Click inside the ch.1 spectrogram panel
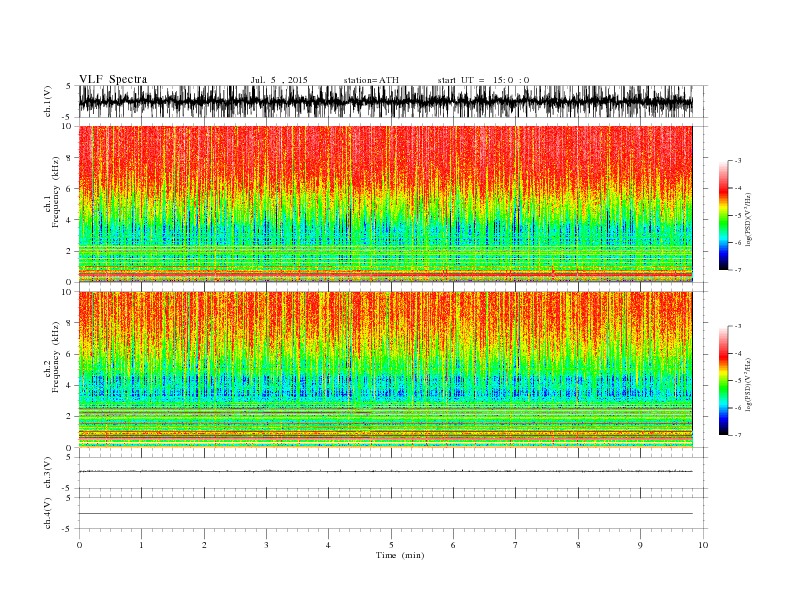792x612 pixels. tap(385, 204)
